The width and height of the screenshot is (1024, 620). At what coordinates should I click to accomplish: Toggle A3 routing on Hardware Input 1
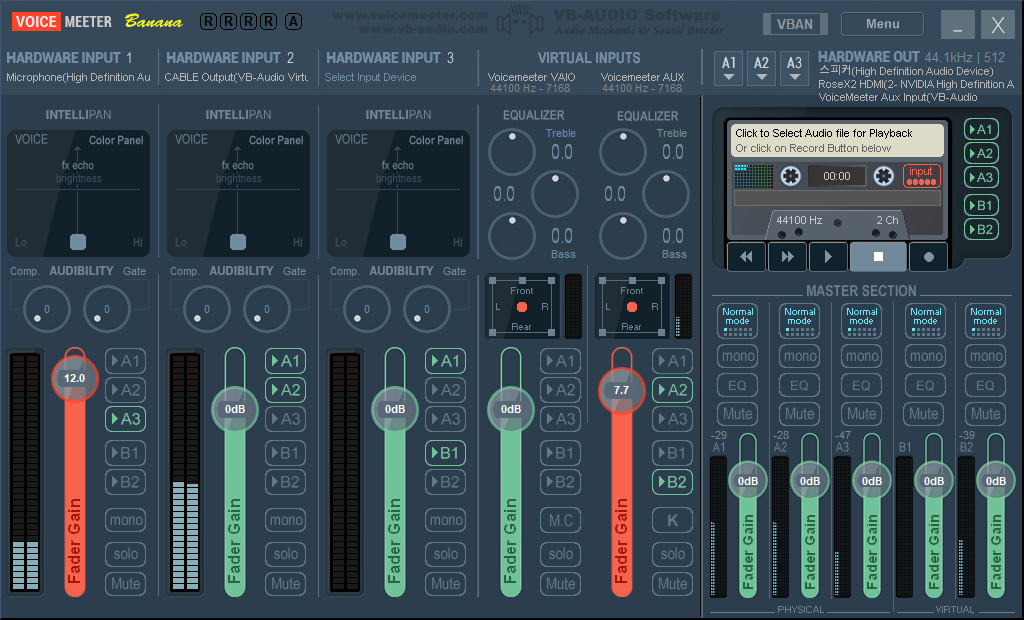coord(125,419)
